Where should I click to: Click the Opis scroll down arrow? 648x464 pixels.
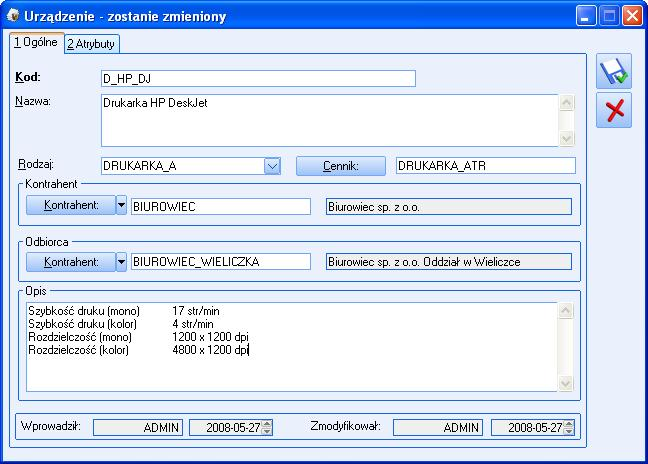[x=565, y=383]
